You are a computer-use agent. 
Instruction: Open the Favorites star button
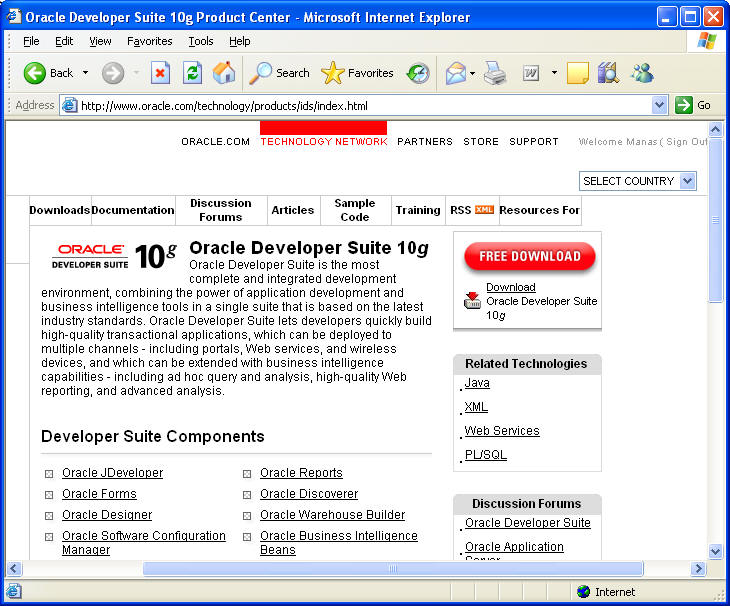click(x=357, y=73)
